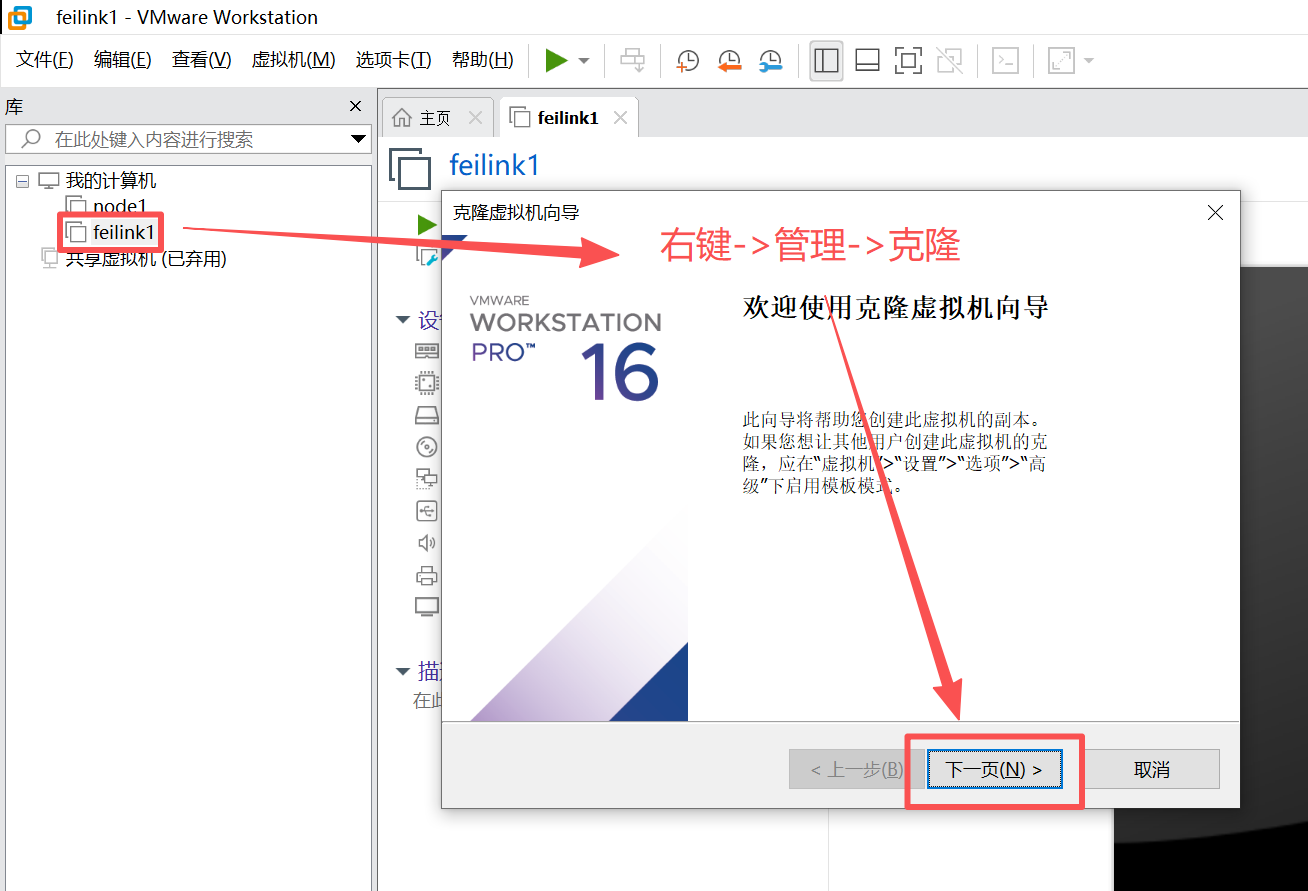Select the memory device icon

[427, 351]
